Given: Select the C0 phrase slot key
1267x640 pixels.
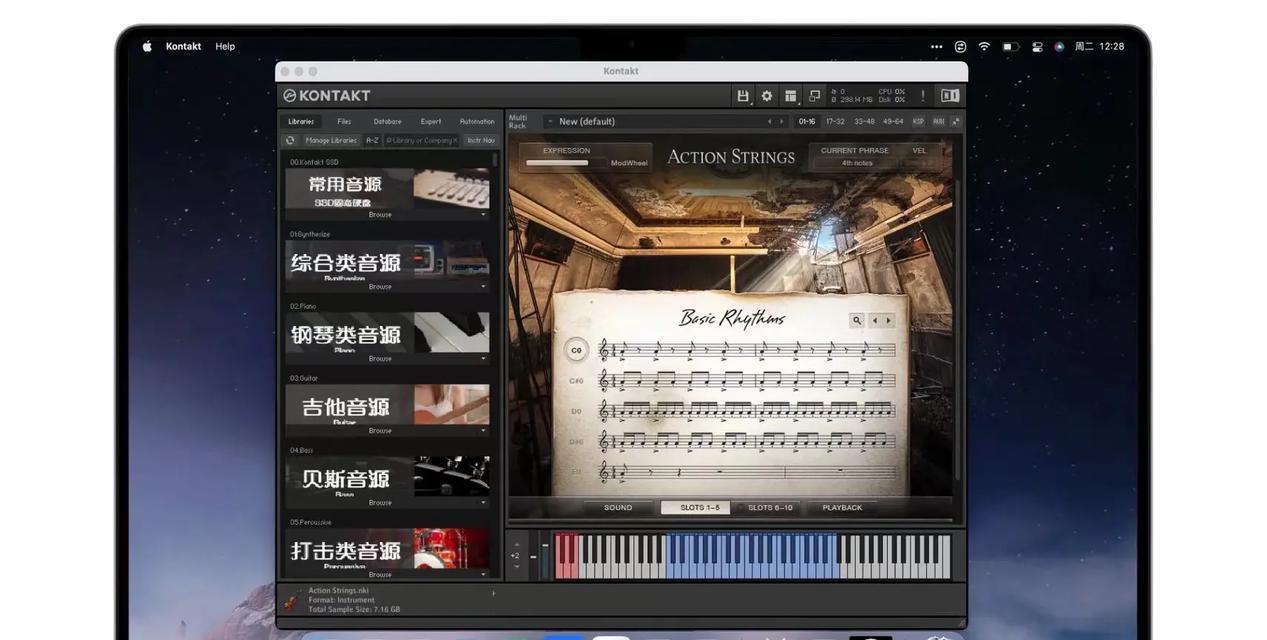Looking at the screenshot, I should point(576,350).
